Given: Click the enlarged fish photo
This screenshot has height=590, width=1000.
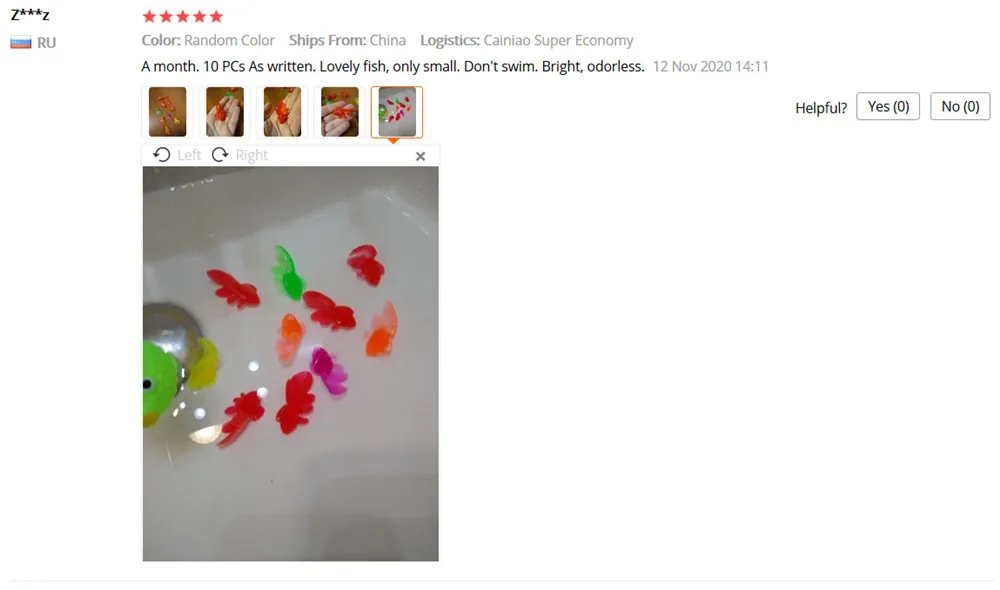Looking at the screenshot, I should click(291, 364).
